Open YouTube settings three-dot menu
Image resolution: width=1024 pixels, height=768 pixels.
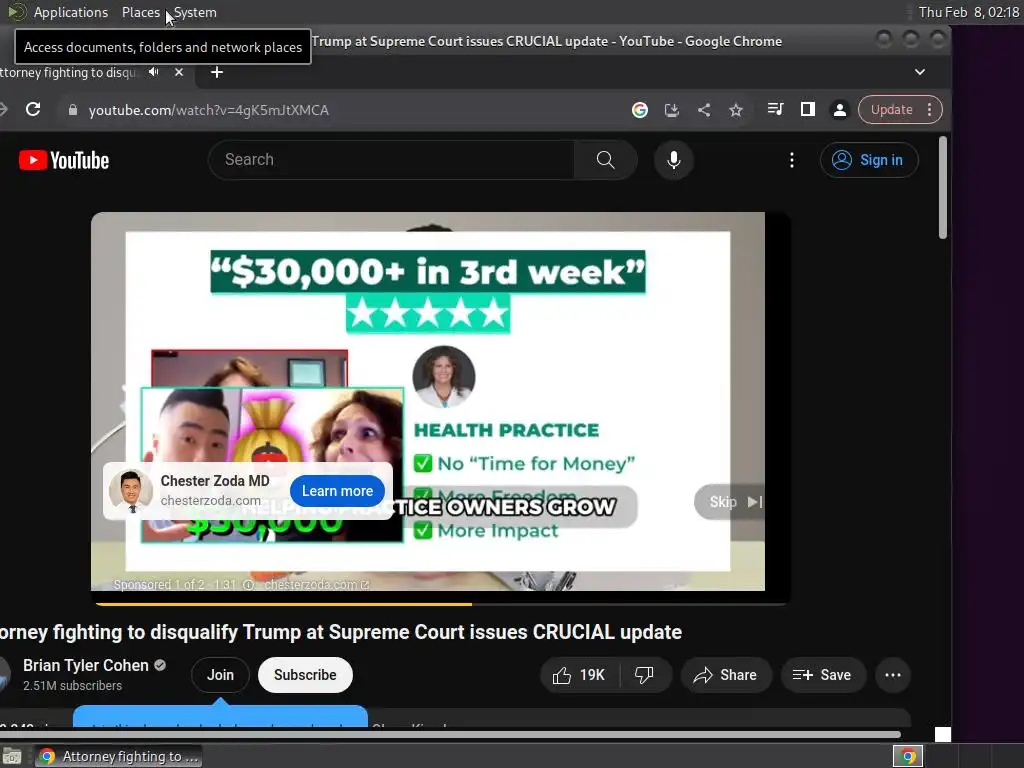792,160
